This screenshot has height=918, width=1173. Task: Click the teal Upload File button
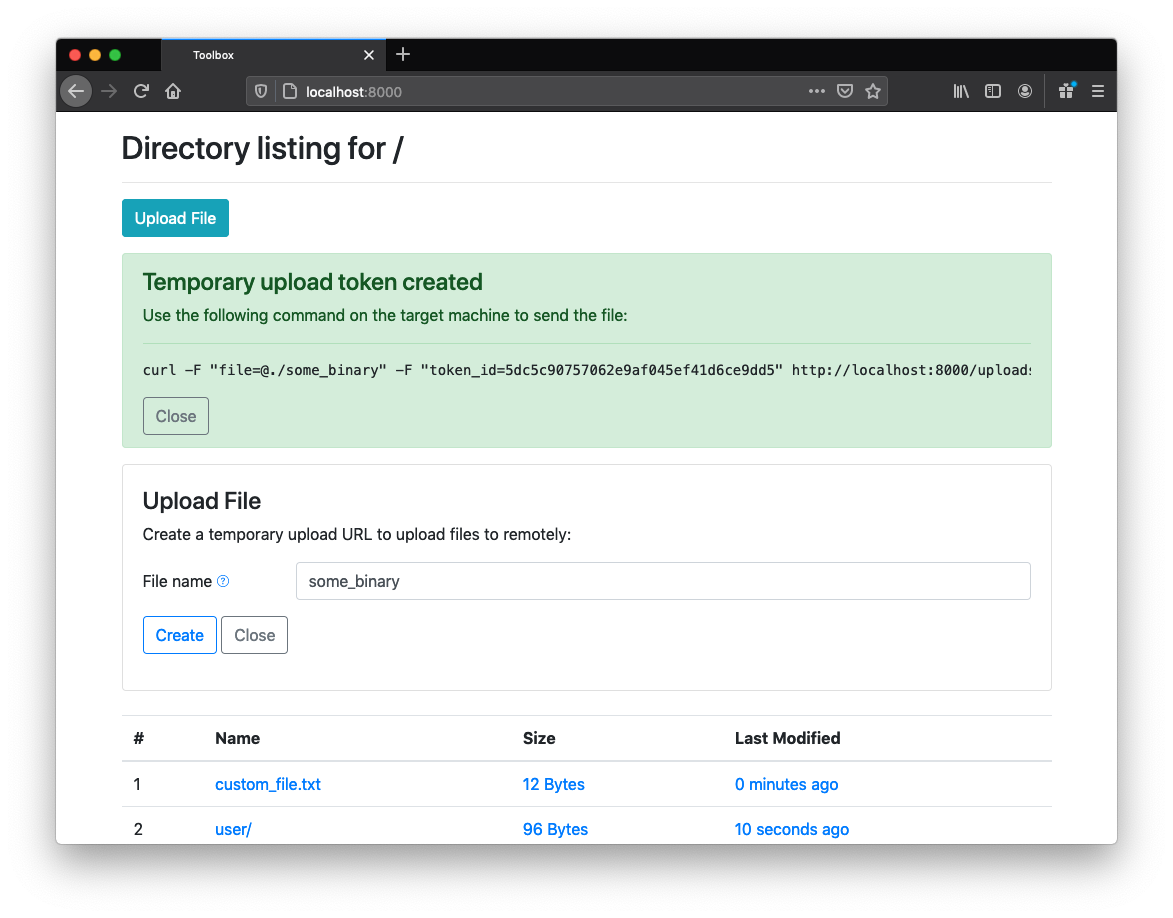(175, 218)
